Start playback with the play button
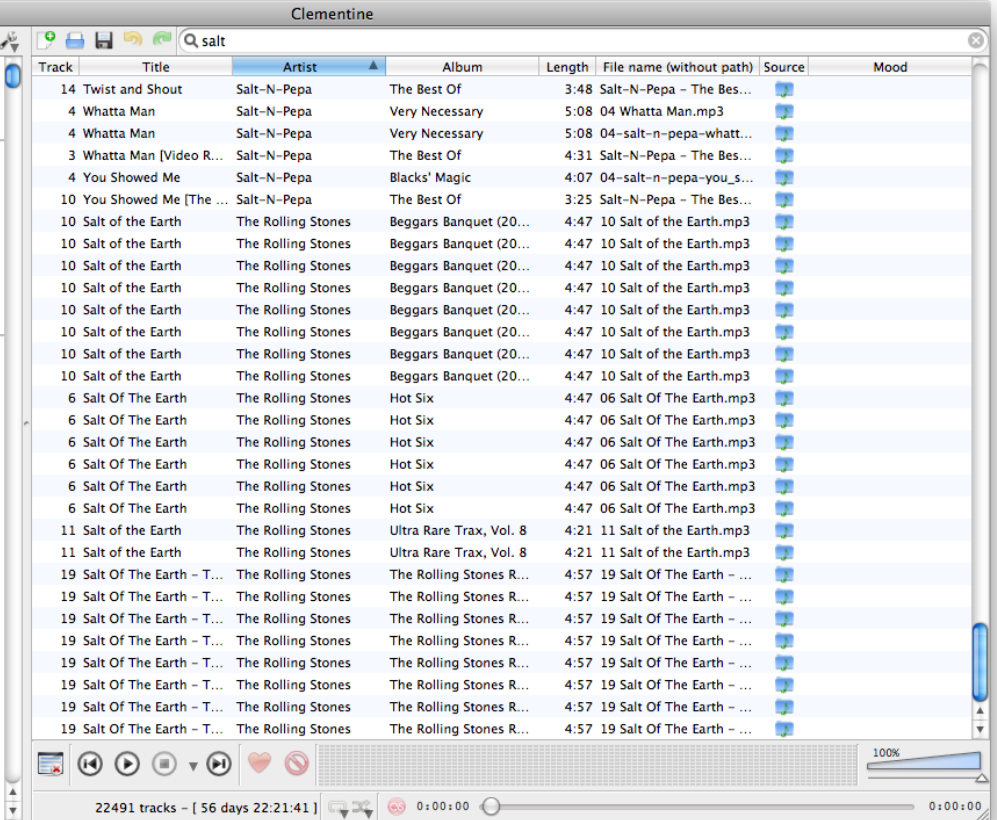This screenshot has height=820, width=997. click(x=127, y=763)
